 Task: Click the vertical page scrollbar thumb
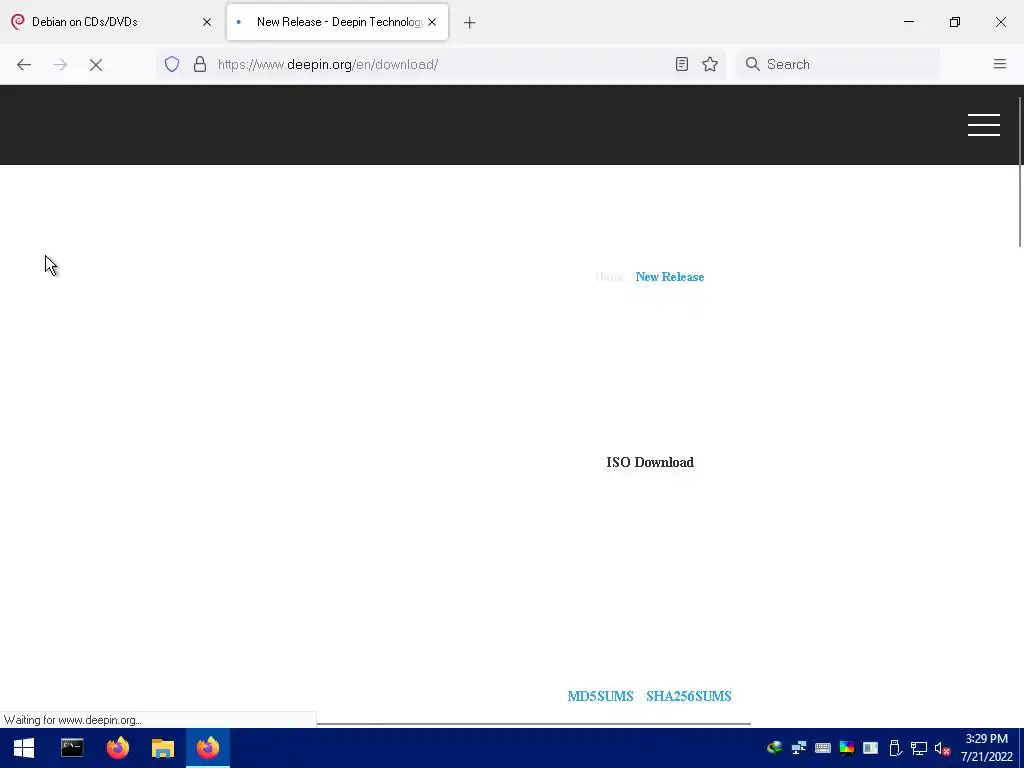[1019, 172]
